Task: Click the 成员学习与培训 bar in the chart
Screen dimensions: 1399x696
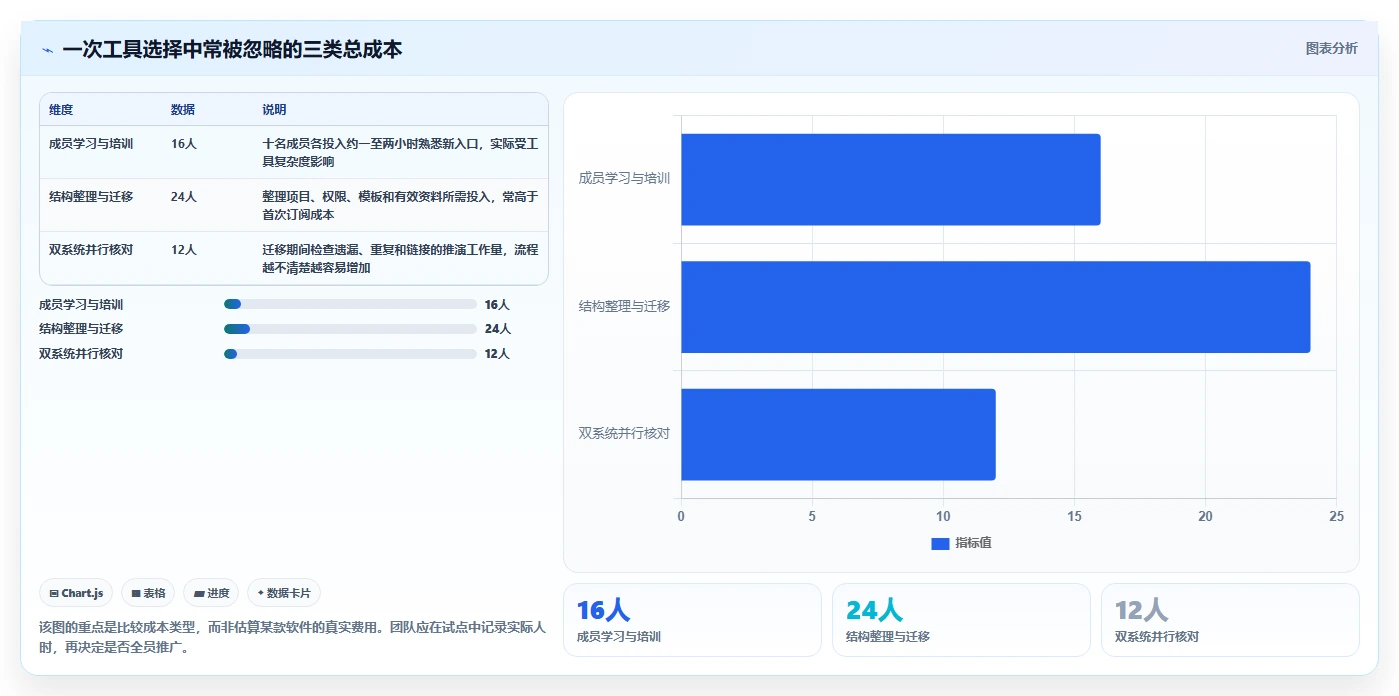Action: tap(891, 179)
